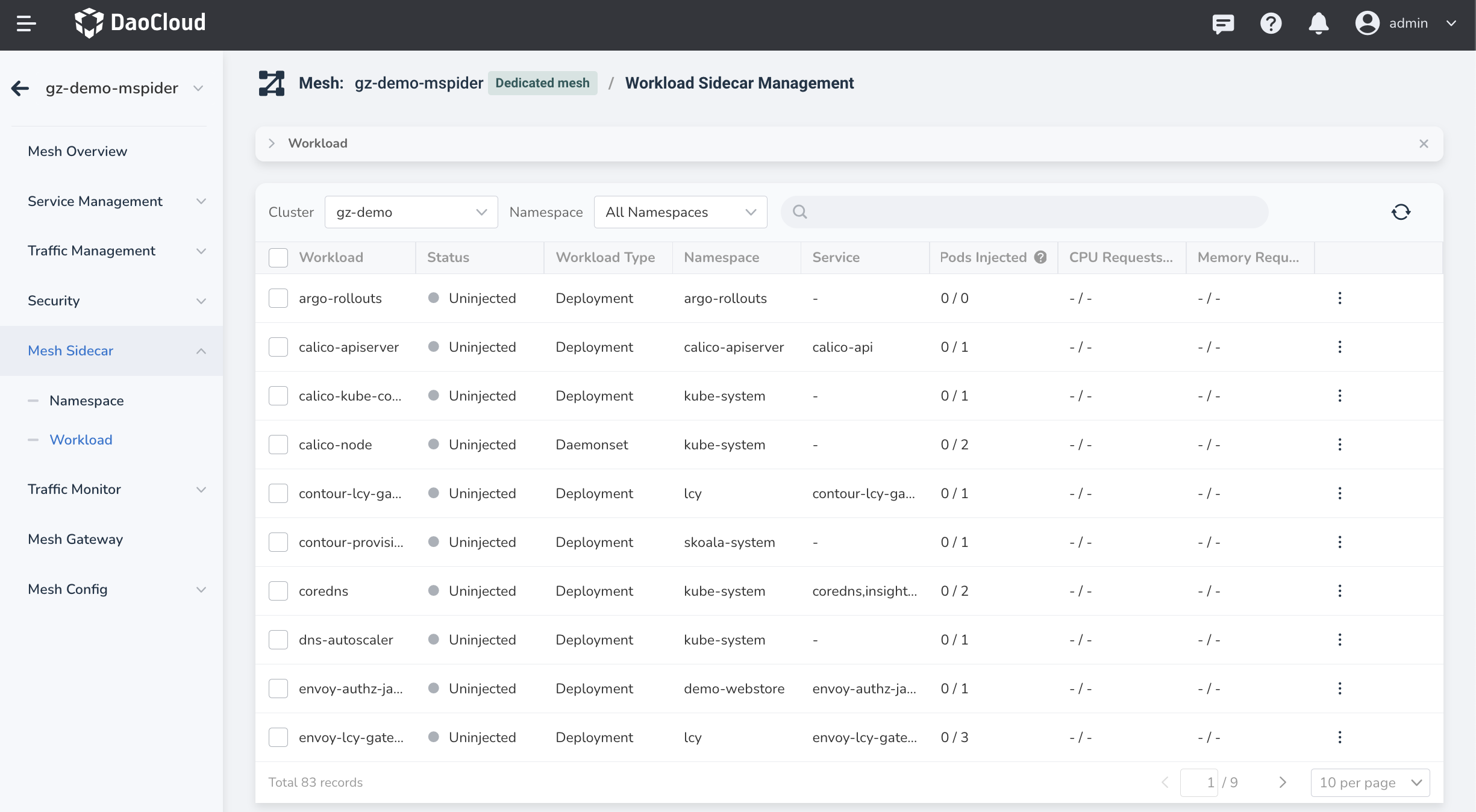Open actions menu for envoy-authz-ja... row
Image resolution: width=1476 pixels, height=812 pixels.
pyautogui.click(x=1340, y=689)
